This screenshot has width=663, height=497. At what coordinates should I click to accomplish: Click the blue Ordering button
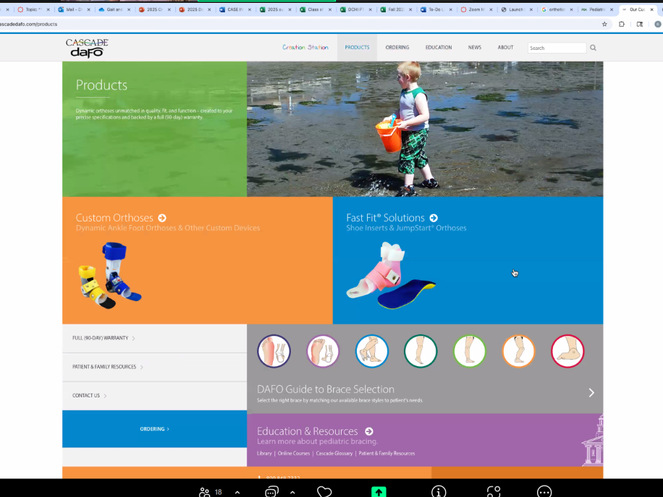pos(154,429)
